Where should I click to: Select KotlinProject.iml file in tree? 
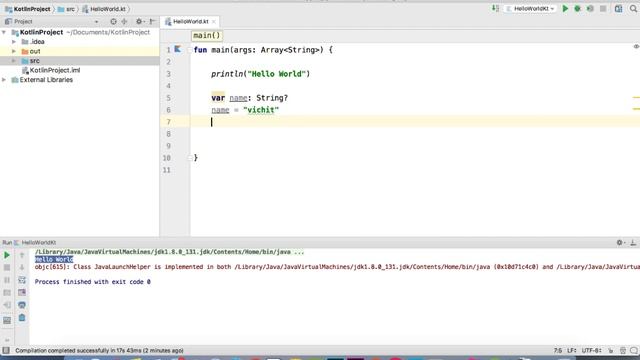click(51, 70)
